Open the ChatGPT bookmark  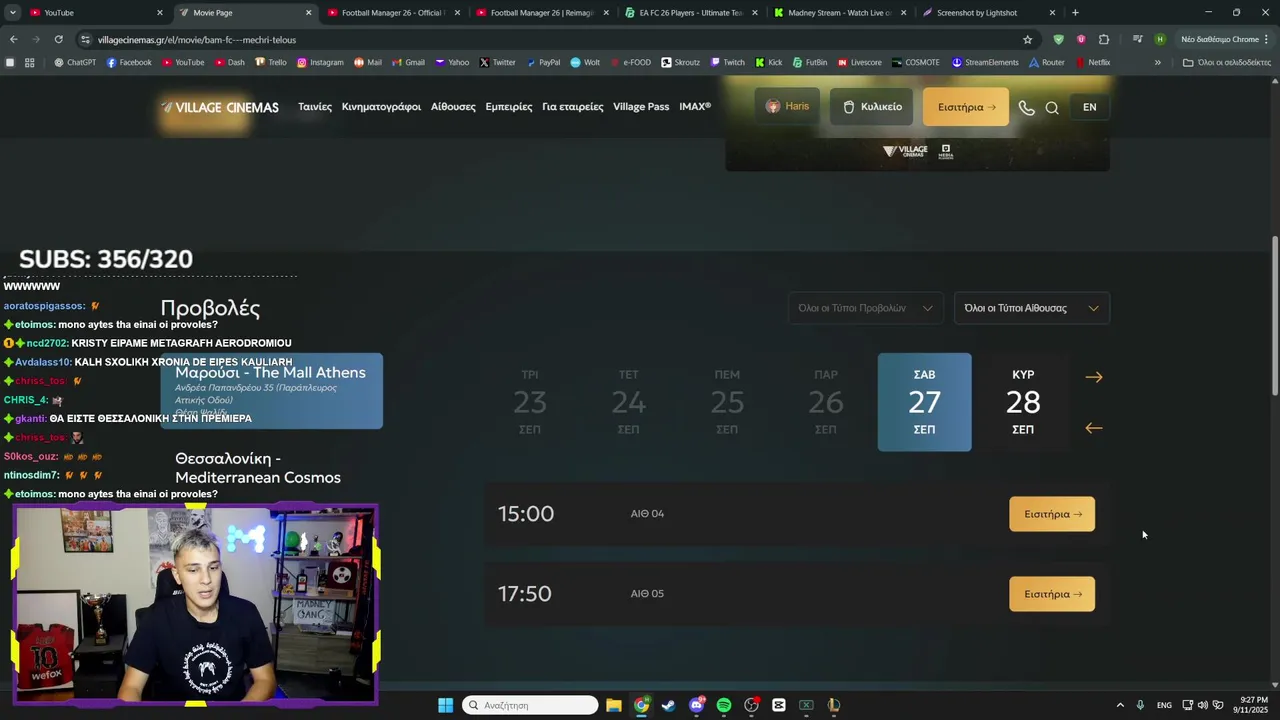(x=75, y=62)
